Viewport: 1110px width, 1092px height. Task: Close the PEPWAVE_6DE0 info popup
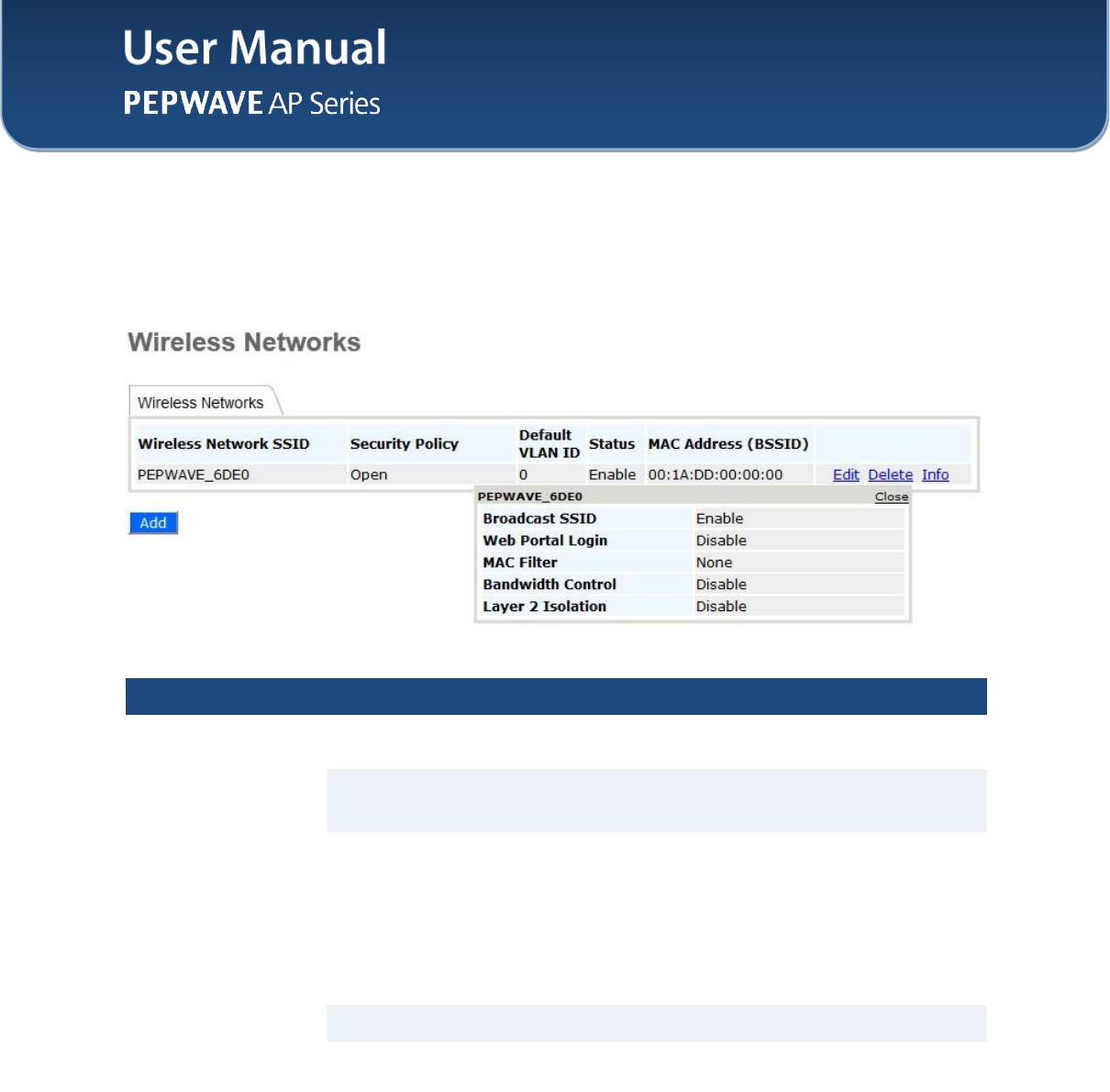pos(891,496)
